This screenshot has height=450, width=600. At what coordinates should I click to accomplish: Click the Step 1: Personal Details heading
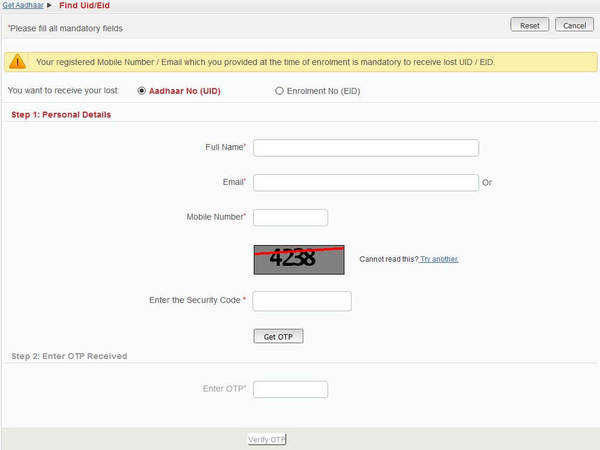(61, 115)
